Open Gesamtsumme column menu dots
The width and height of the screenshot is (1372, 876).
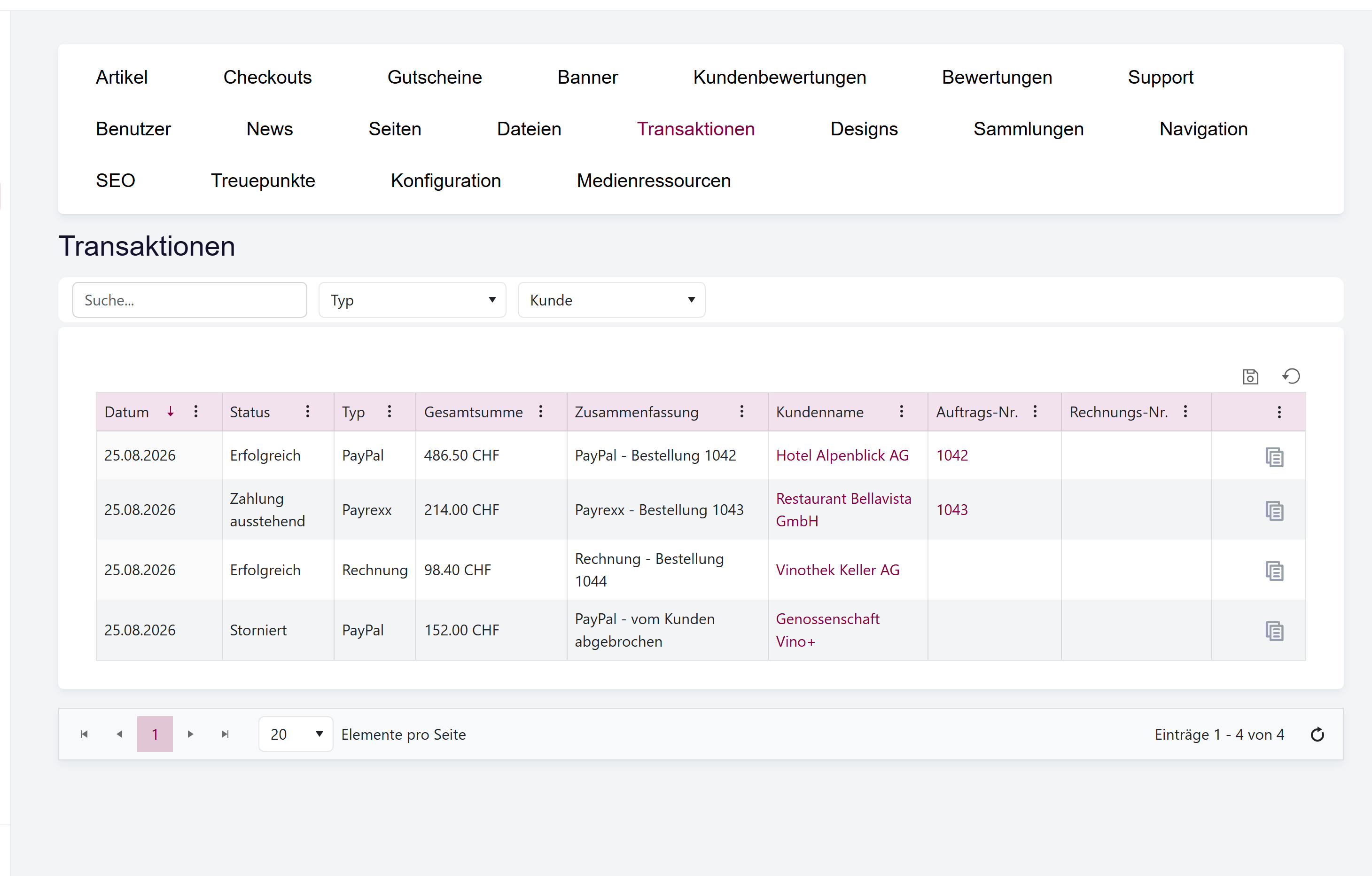pyautogui.click(x=541, y=412)
